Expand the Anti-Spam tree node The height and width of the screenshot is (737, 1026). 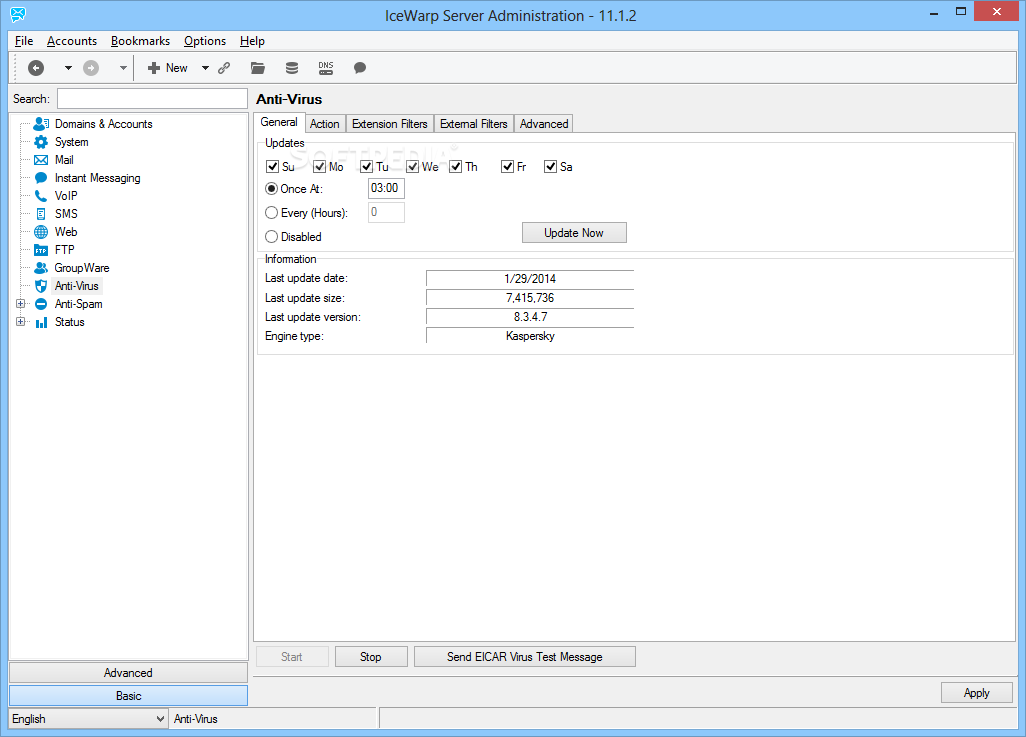coord(20,304)
